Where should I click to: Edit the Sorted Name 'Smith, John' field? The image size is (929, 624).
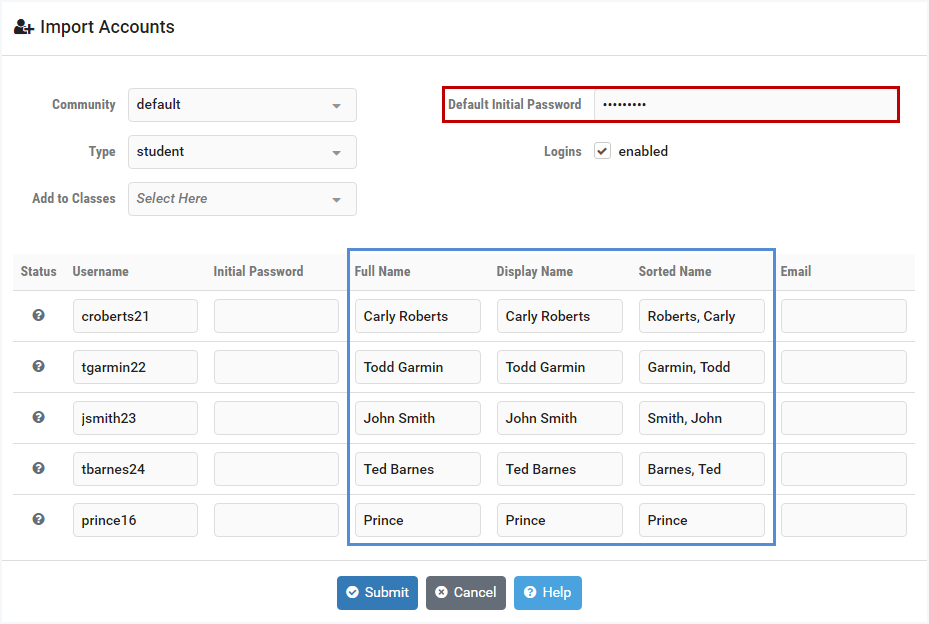pos(701,418)
